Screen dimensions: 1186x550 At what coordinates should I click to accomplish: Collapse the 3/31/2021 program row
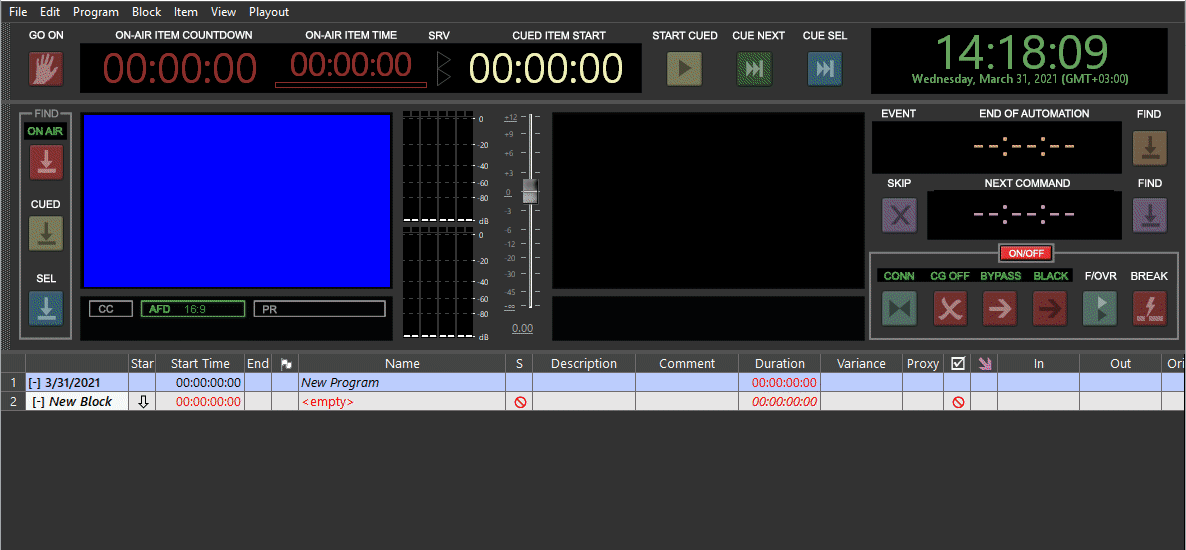35,383
